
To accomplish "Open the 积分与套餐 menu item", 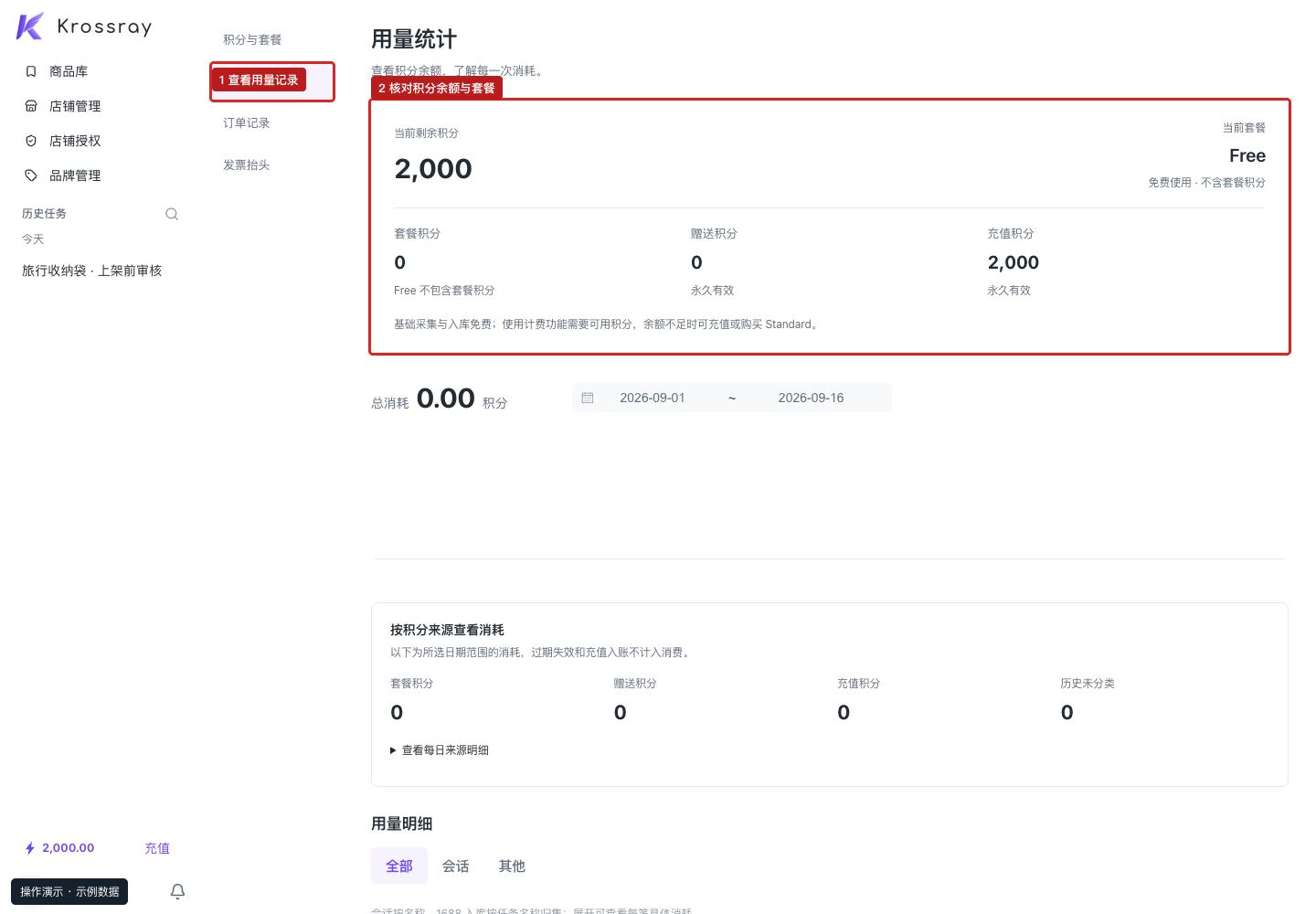I will click(x=252, y=39).
